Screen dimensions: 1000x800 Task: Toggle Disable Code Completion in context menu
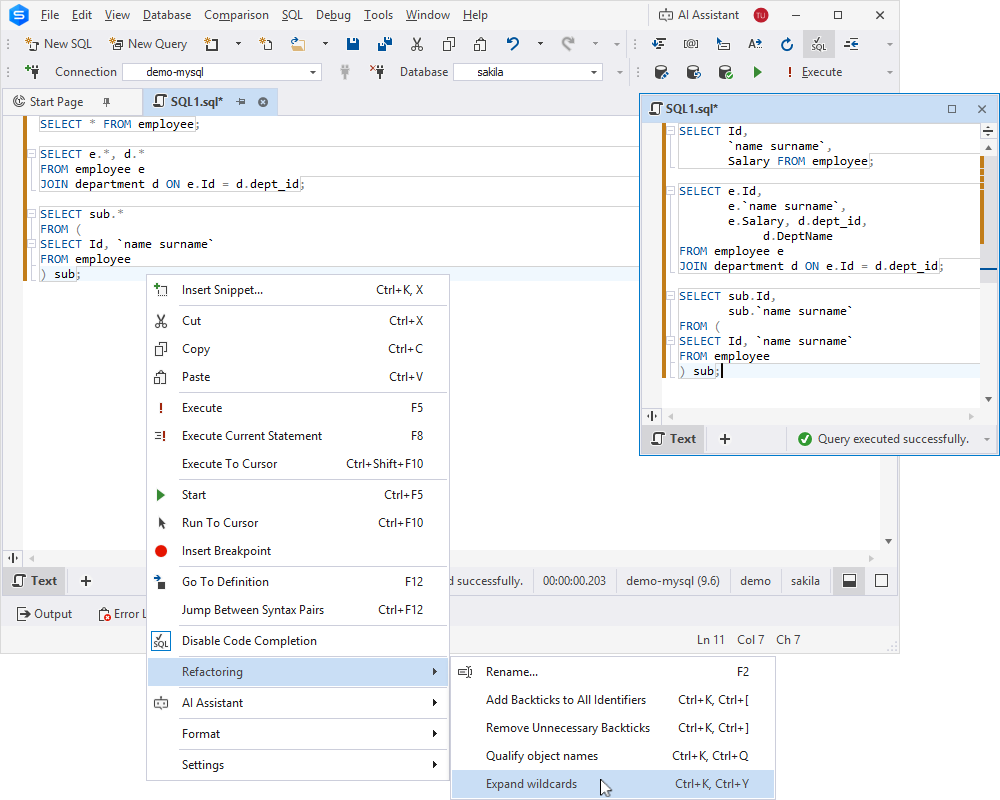[x=298, y=641]
